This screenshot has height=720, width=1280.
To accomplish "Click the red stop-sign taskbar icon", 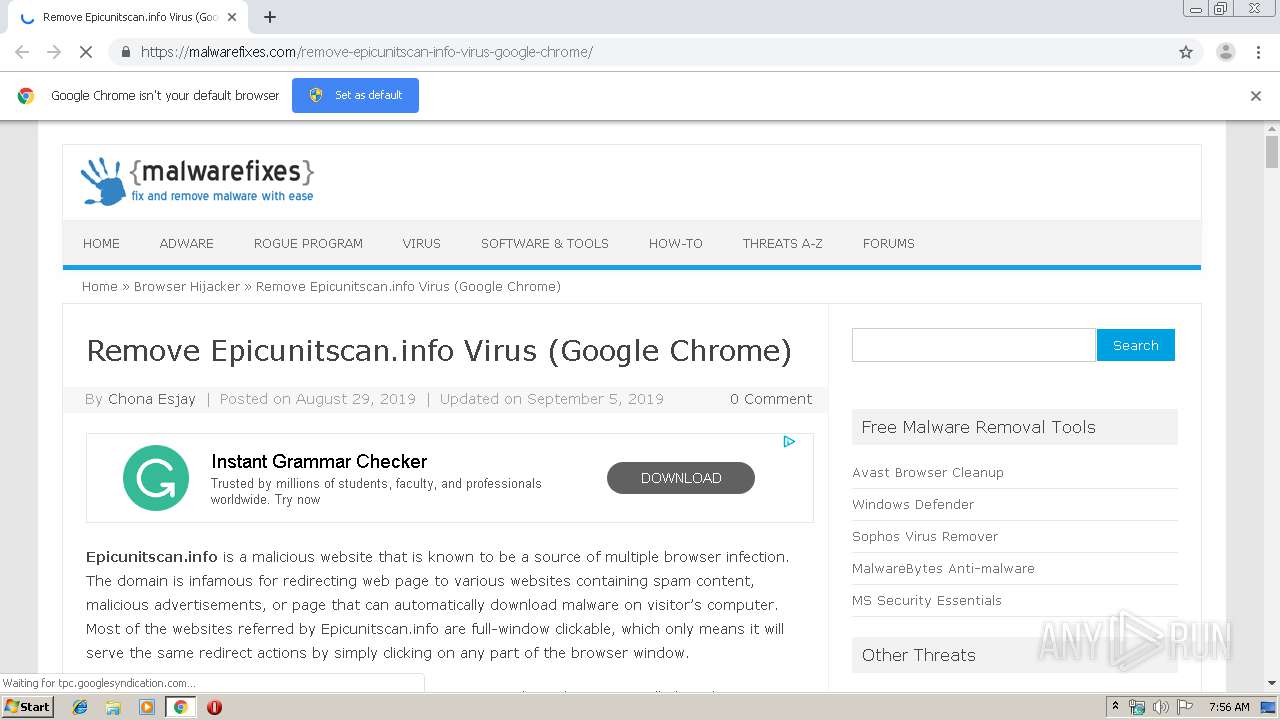I will [214, 707].
